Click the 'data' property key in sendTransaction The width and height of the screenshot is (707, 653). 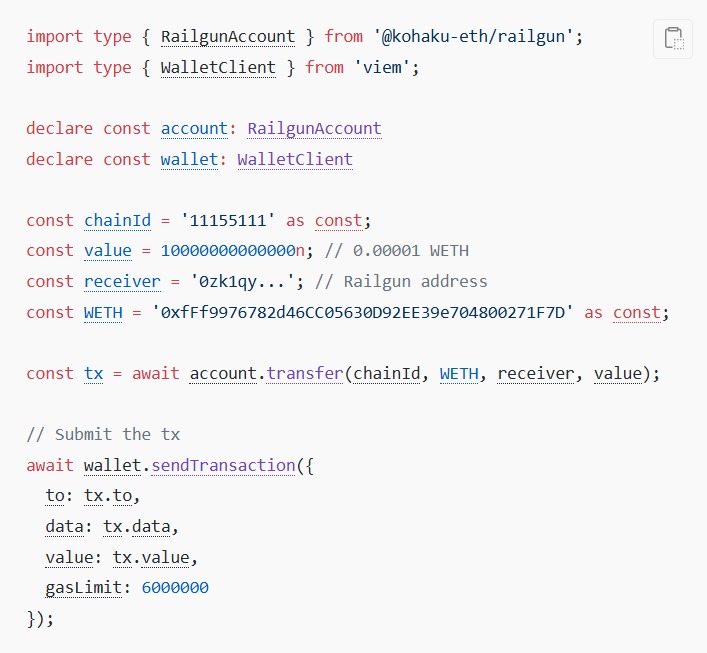[x=64, y=526]
